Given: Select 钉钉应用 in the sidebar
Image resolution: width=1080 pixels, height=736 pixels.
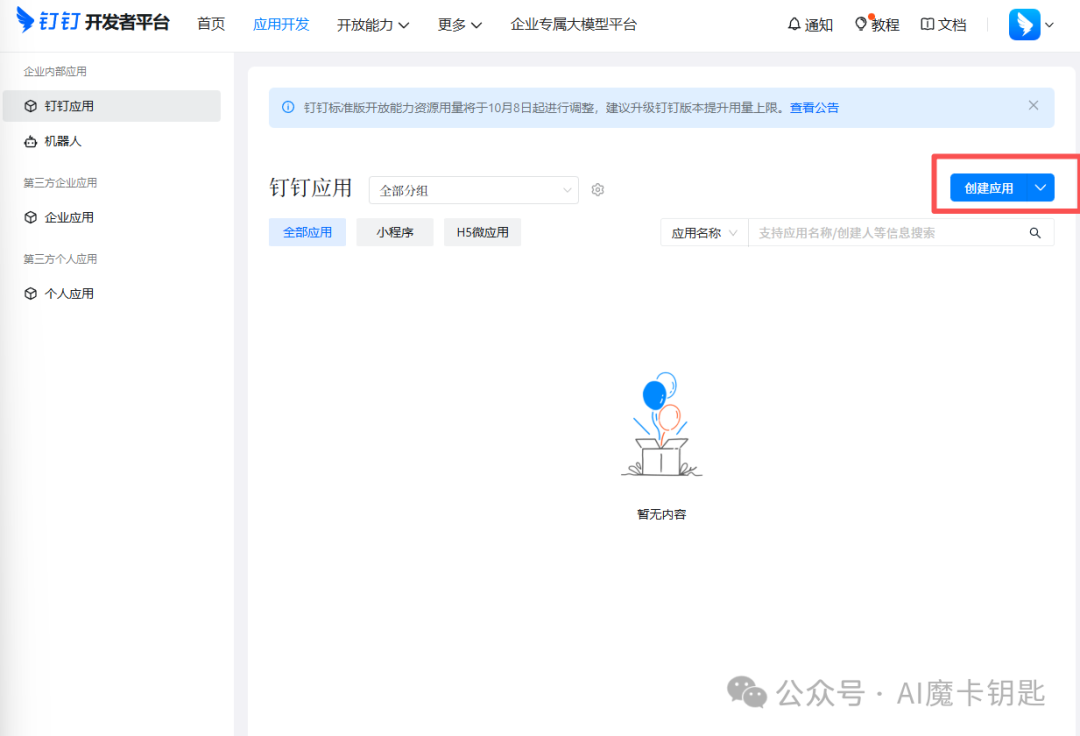Looking at the screenshot, I should click(112, 106).
